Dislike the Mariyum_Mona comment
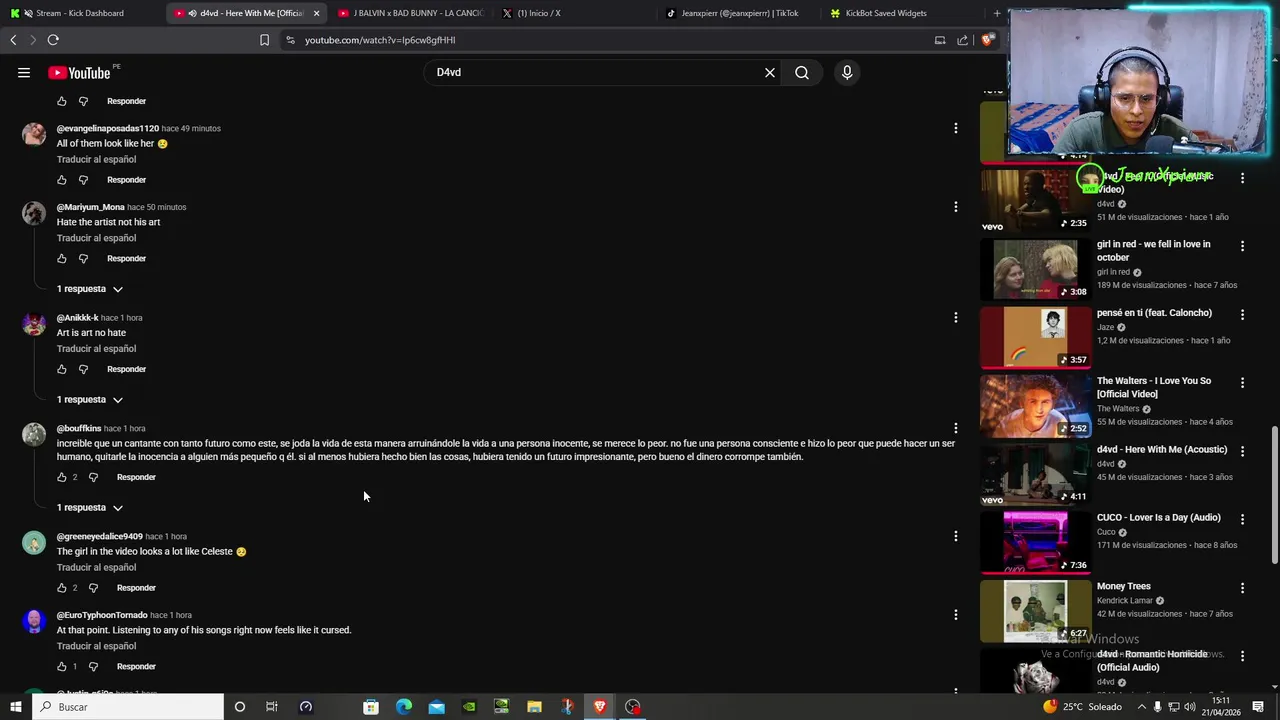This screenshot has width=1280, height=720. (83, 259)
